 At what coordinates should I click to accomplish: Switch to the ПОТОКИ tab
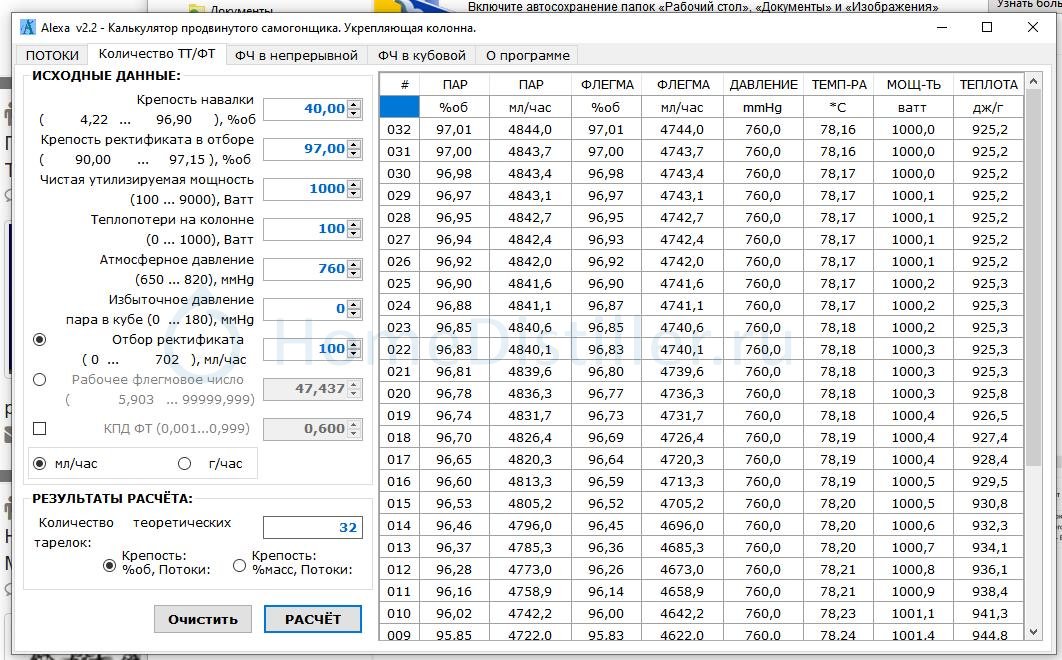(52, 56)
